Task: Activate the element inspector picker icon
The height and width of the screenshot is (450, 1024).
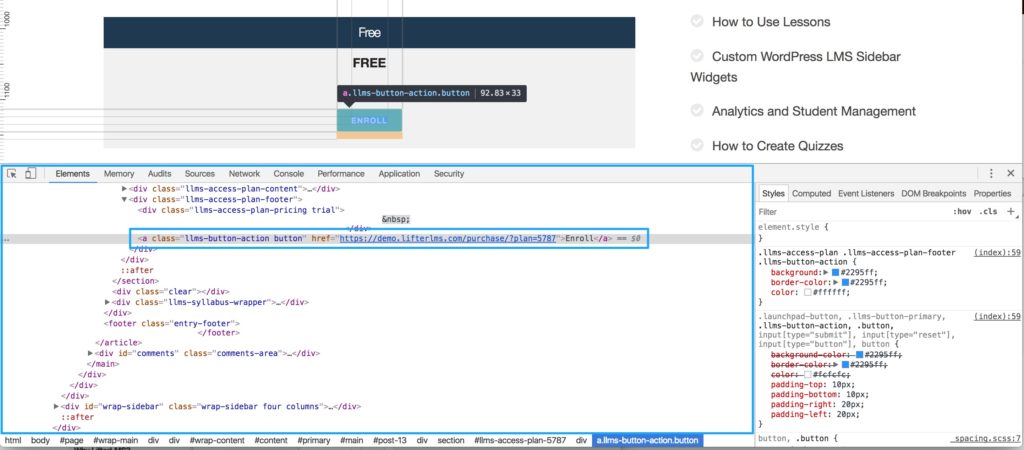Action: tap(12, 174)
